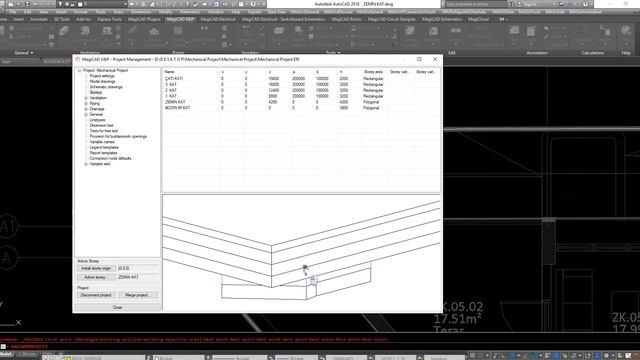This screenshot has width=640, height=360.
Task: Open MagiCAD Circuit Designer ribbon tab
Action: [x=391, y=19]
